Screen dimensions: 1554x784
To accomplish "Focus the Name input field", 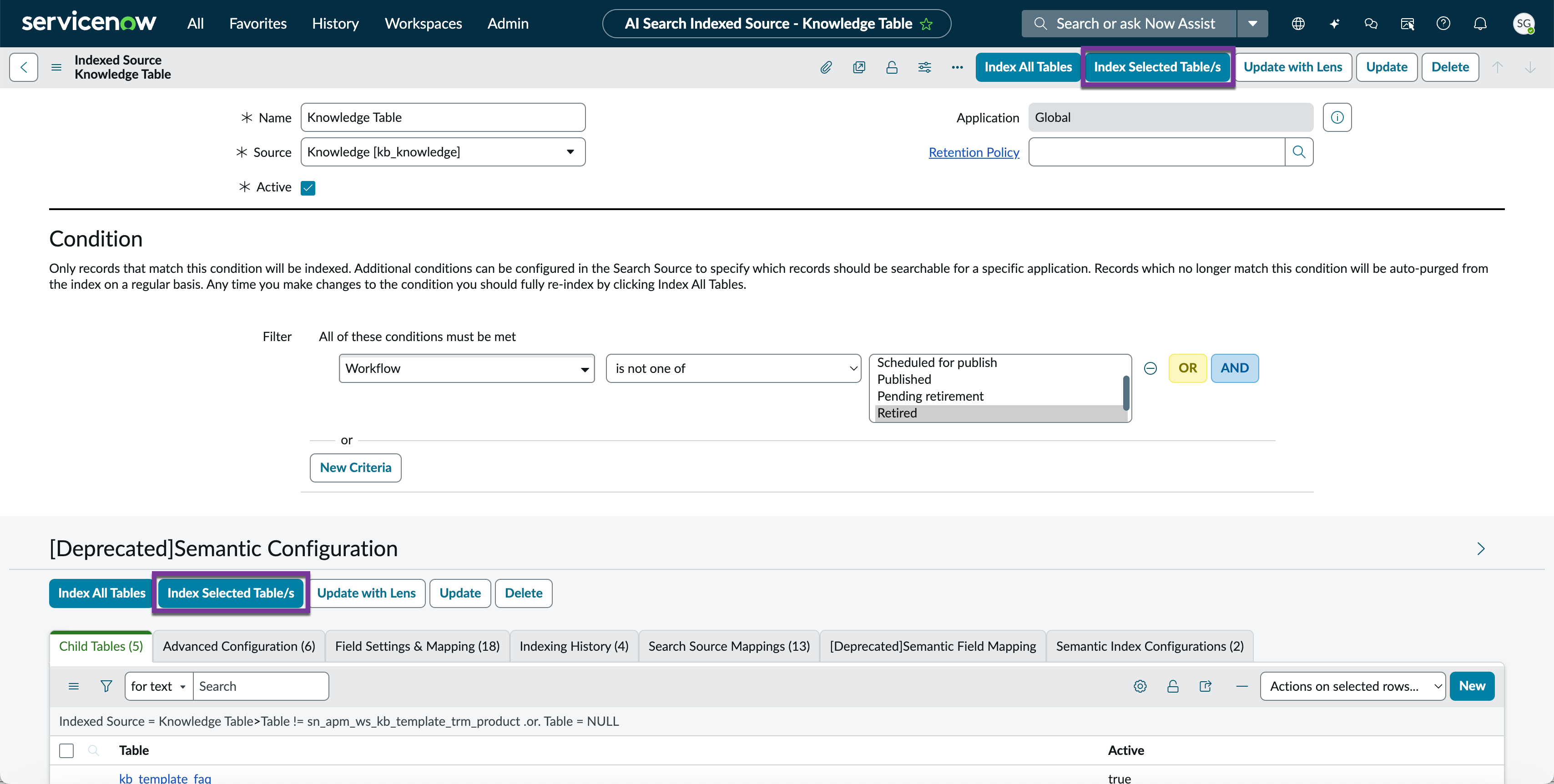I will pos(443,118).
